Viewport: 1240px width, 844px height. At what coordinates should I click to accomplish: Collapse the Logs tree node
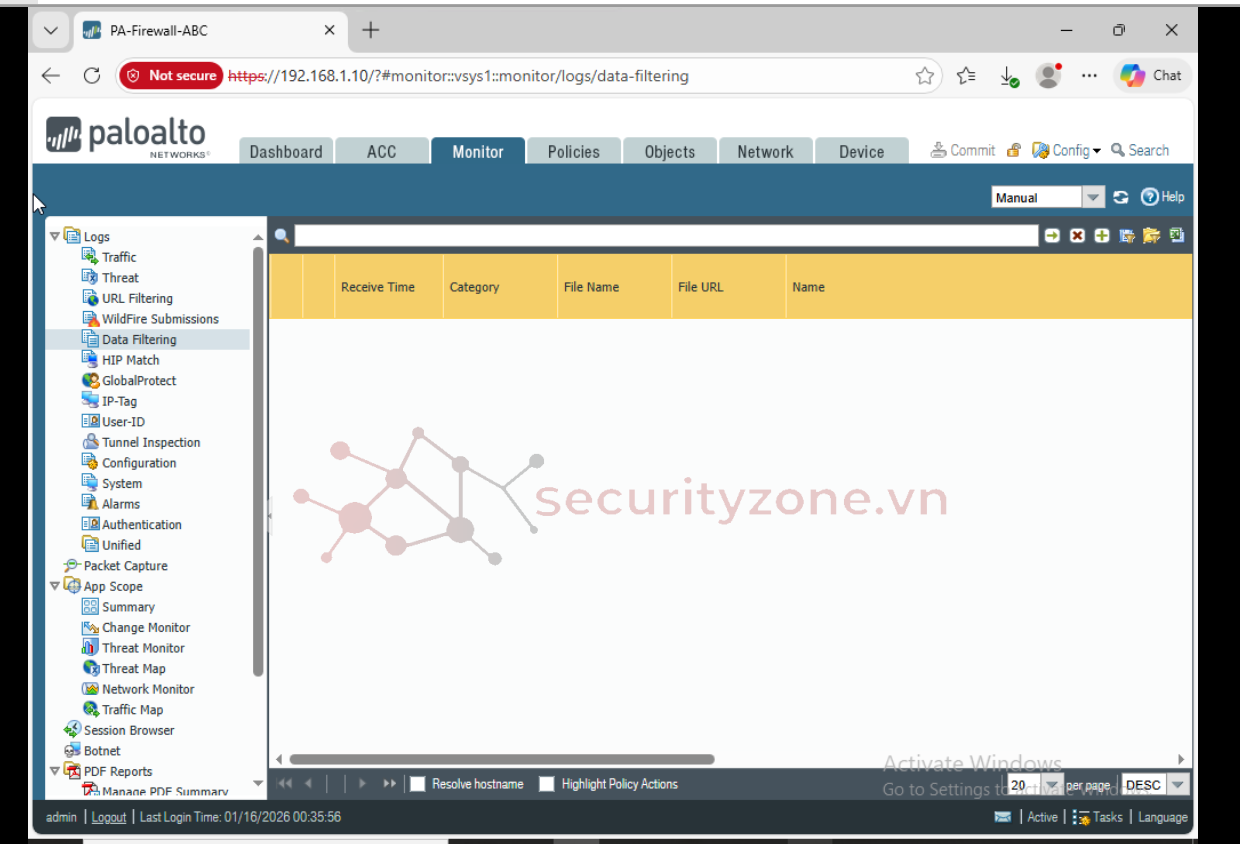point(55,237)
